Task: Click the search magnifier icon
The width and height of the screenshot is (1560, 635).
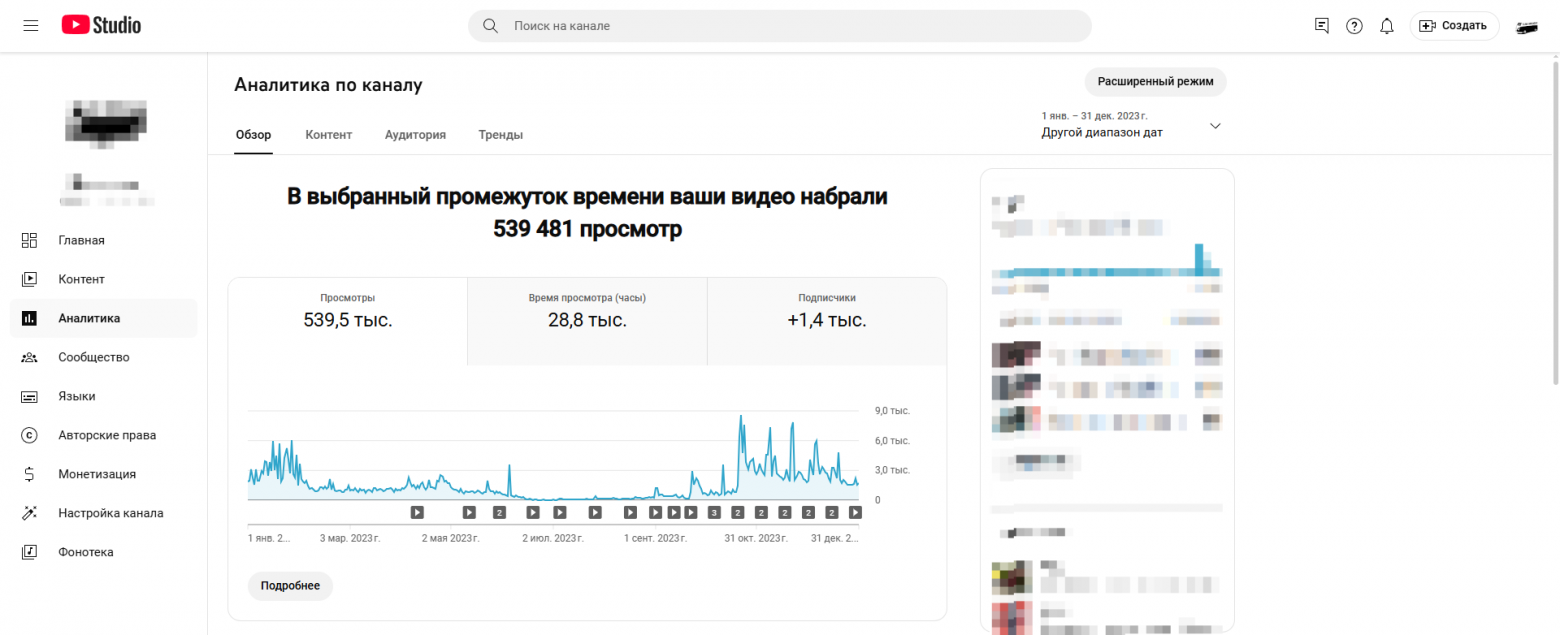Action: coord(490,26)
